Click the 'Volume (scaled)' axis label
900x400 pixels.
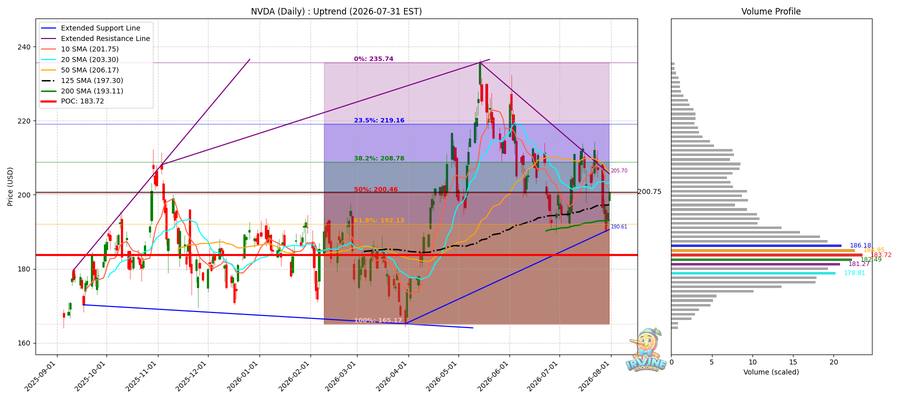click(771, 372)
